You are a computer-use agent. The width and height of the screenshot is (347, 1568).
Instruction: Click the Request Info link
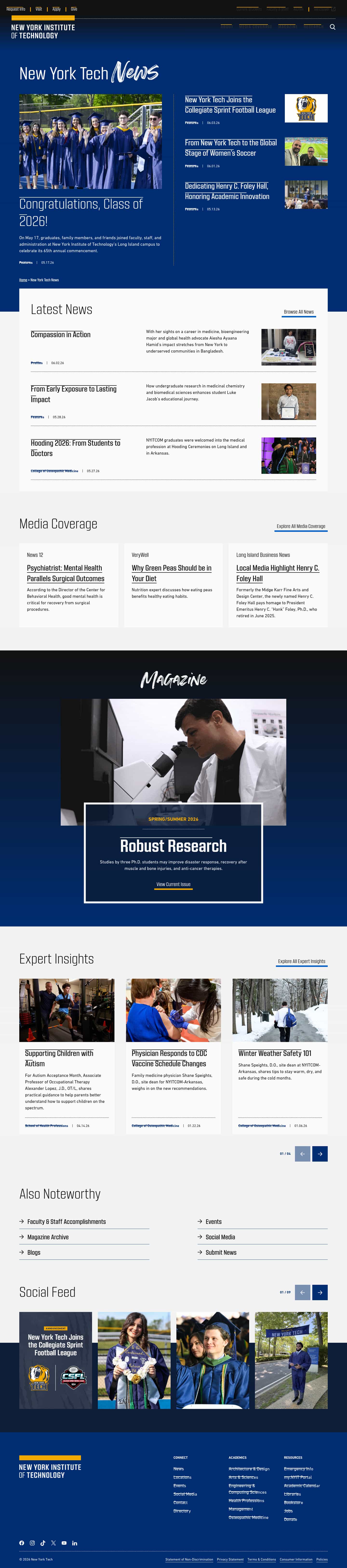tap(16, 9)
